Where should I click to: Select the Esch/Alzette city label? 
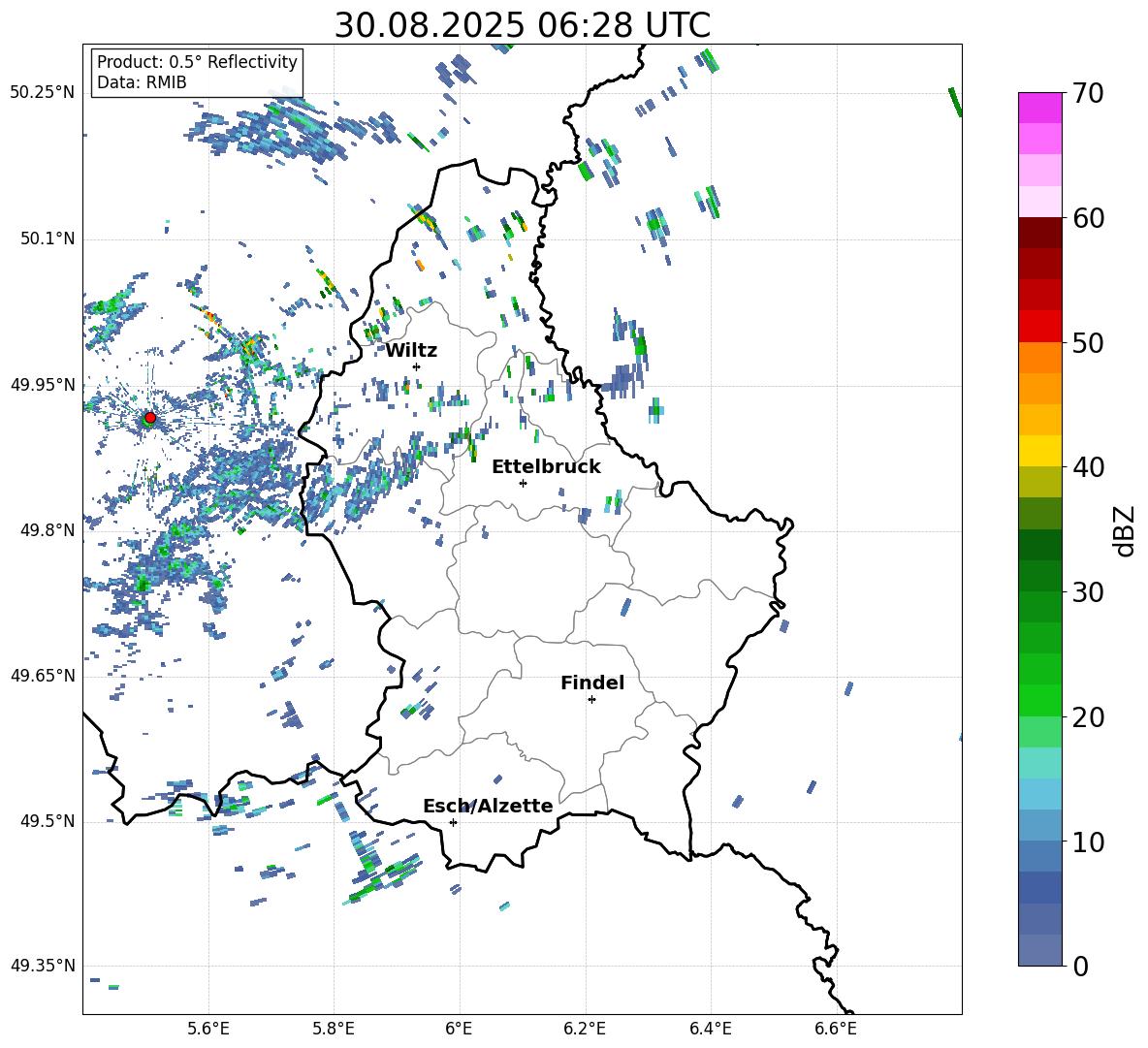pyautogui.click(x=488, y=806)
